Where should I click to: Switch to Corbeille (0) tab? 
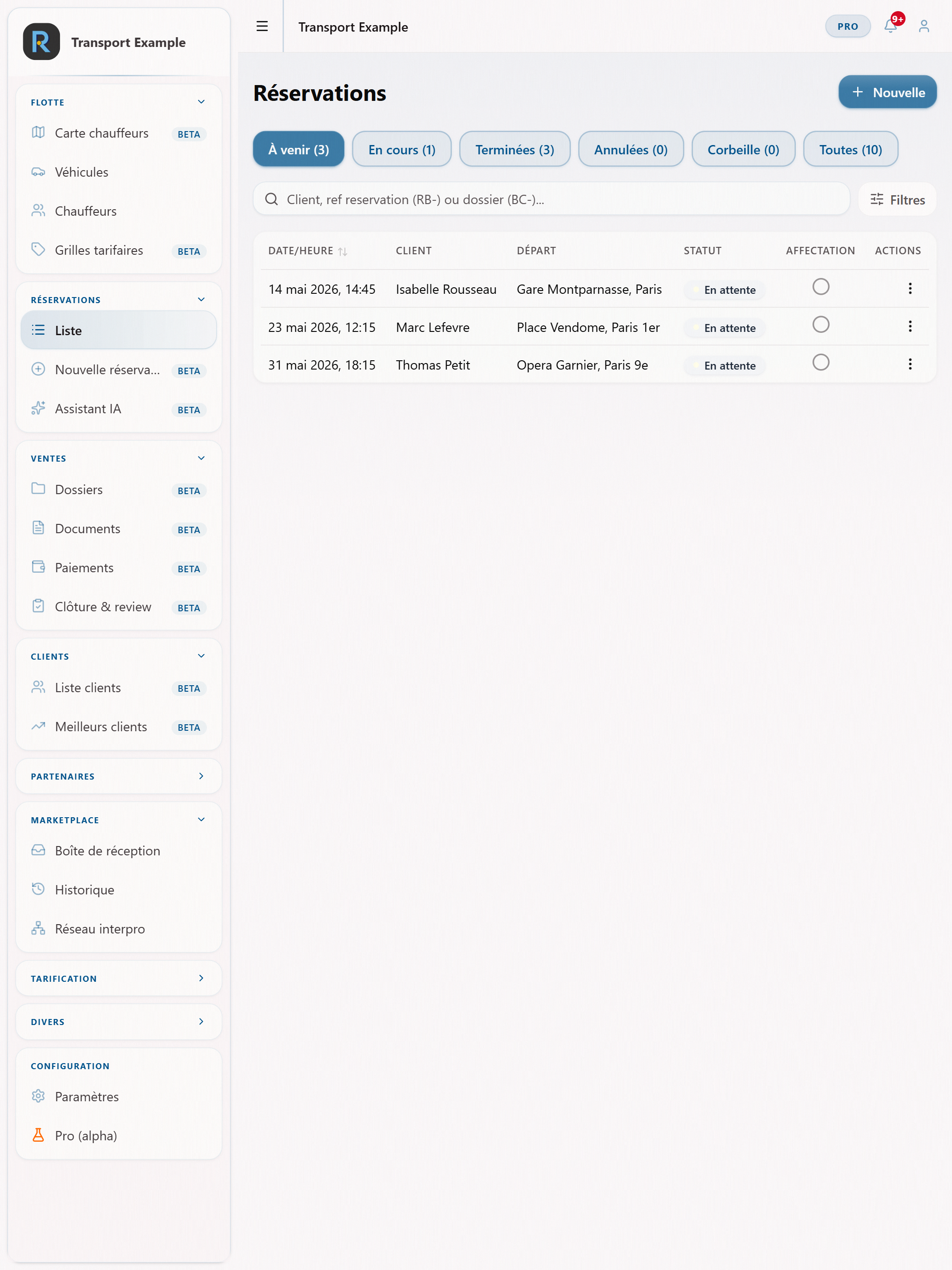coord(743,149)
